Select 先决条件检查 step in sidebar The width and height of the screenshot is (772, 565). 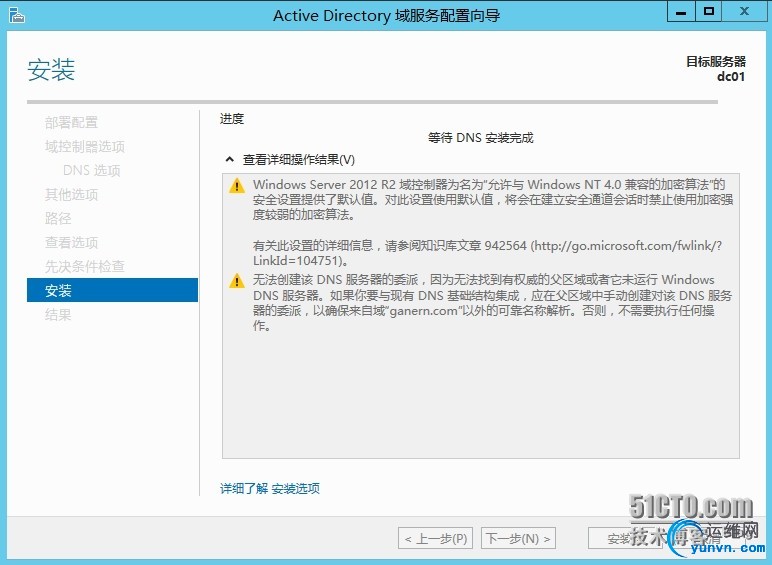tap(85, 267)
